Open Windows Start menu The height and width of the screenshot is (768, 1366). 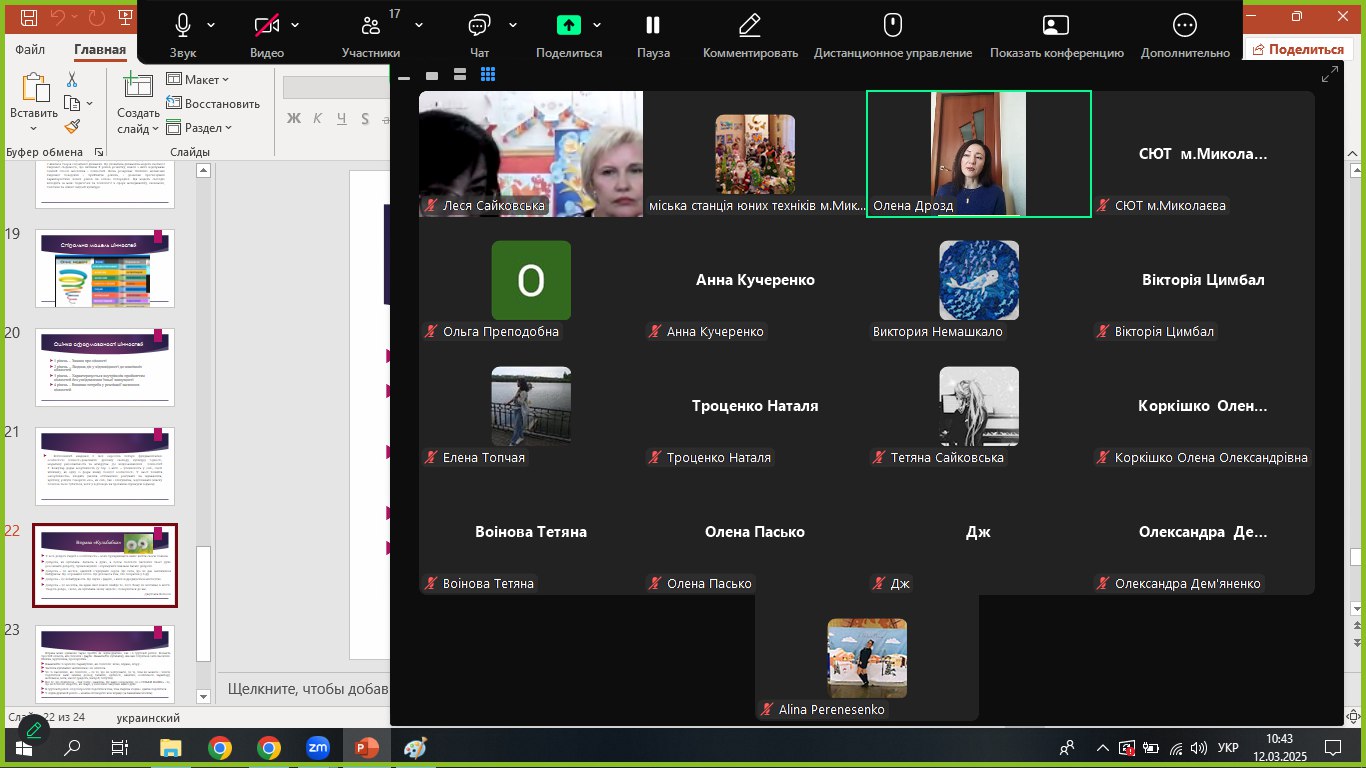24,747
